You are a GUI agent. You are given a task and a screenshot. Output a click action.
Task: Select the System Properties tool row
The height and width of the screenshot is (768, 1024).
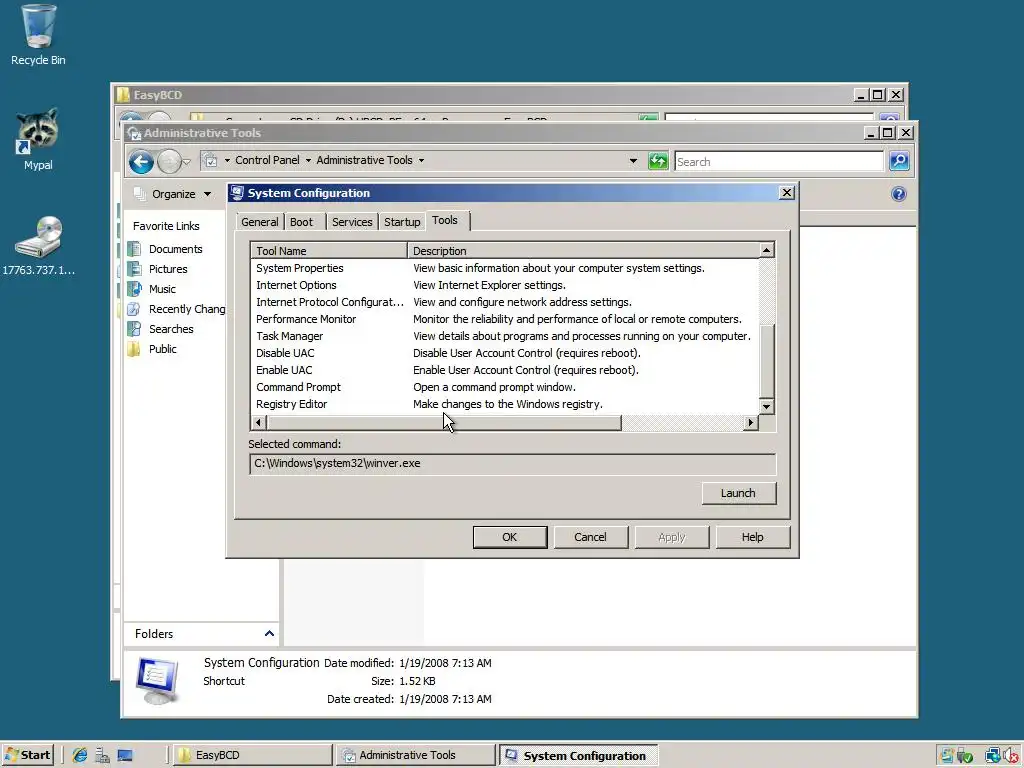point(504,268)
